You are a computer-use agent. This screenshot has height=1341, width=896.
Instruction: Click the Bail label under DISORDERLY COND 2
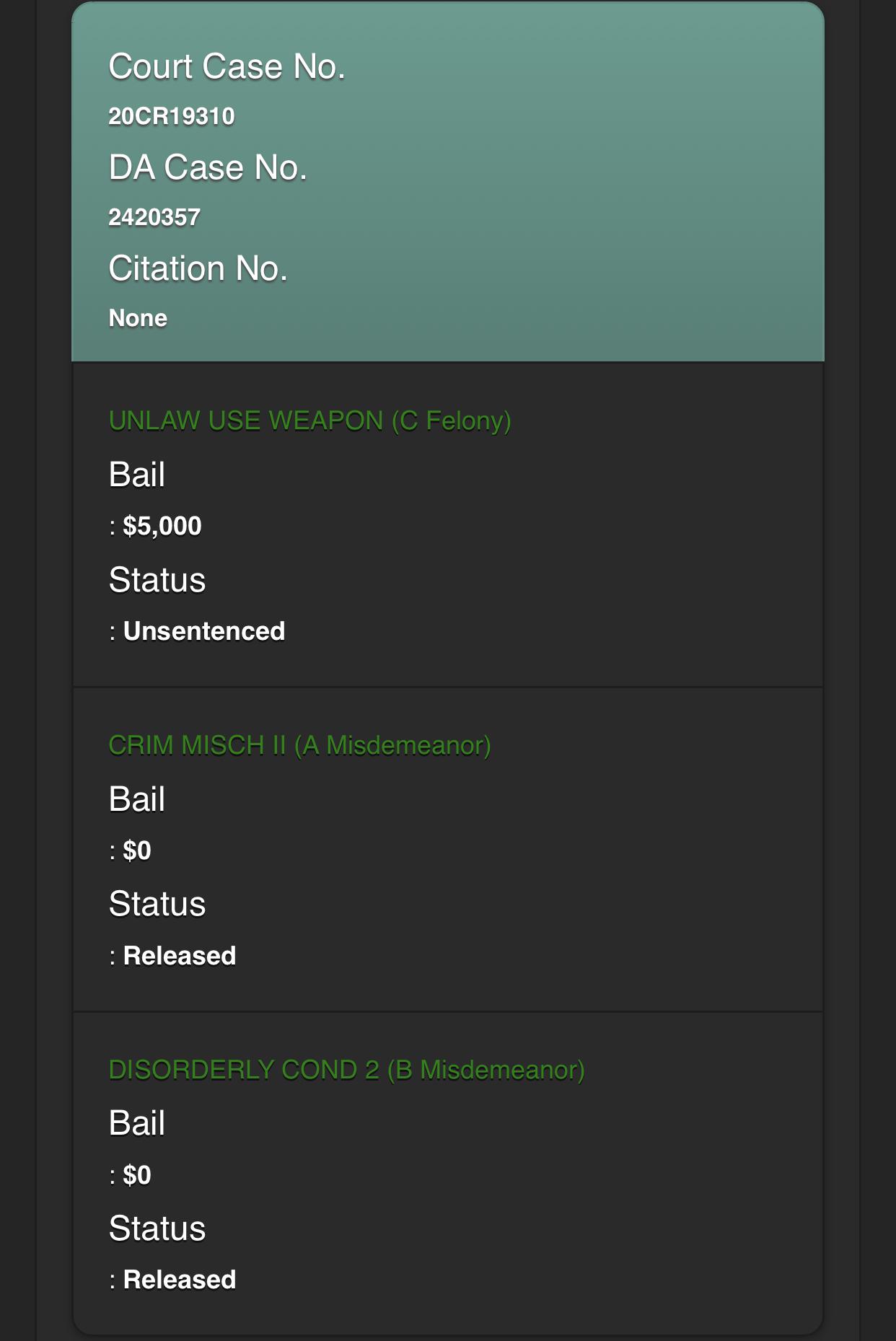pos(137,1123)
